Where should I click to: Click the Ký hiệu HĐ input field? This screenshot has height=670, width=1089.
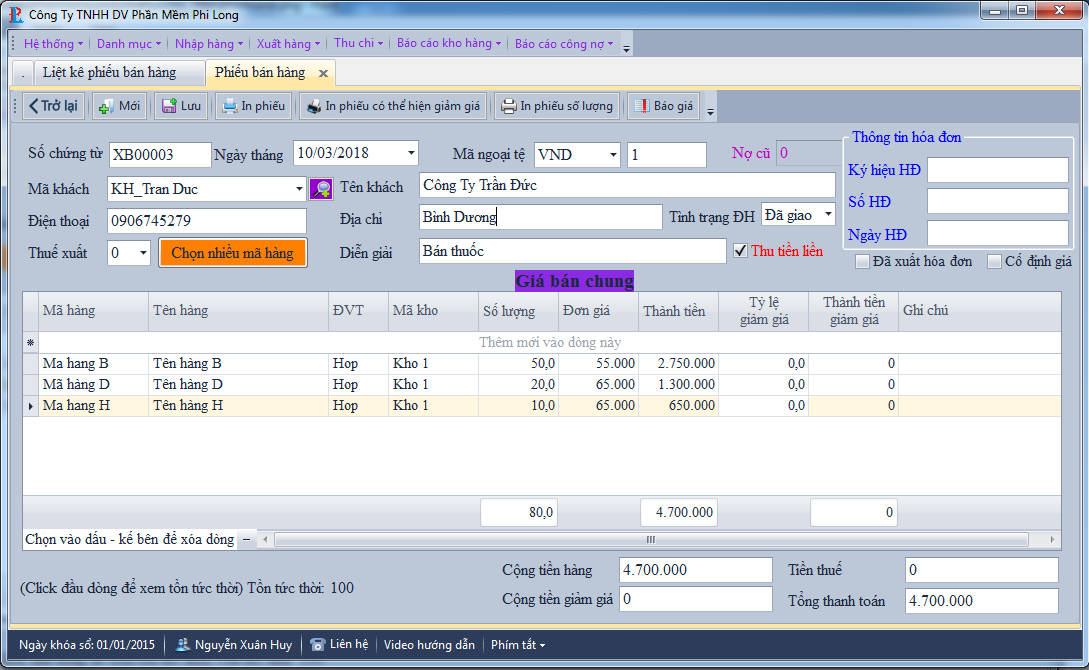997,170
